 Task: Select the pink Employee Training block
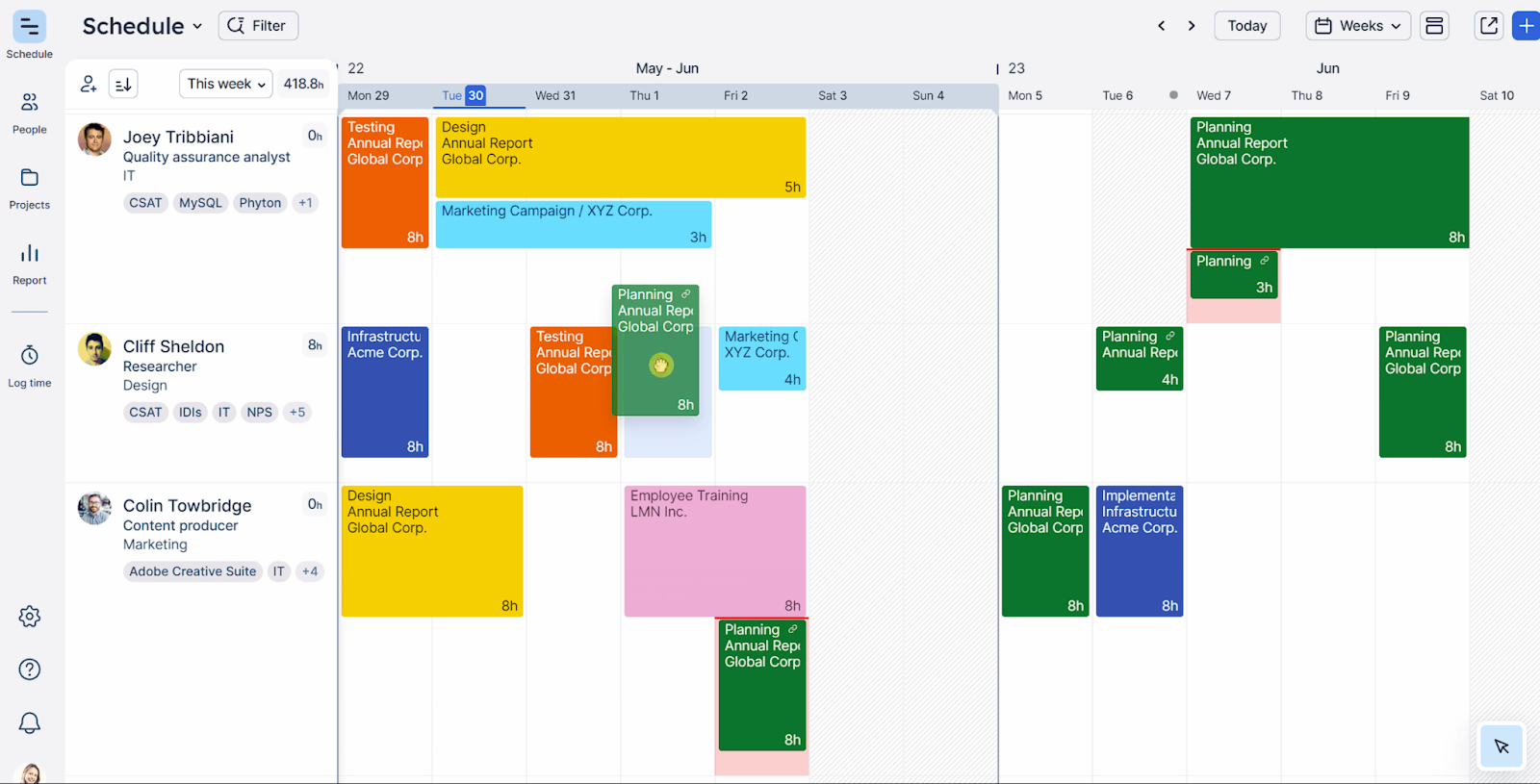(714, 550)
